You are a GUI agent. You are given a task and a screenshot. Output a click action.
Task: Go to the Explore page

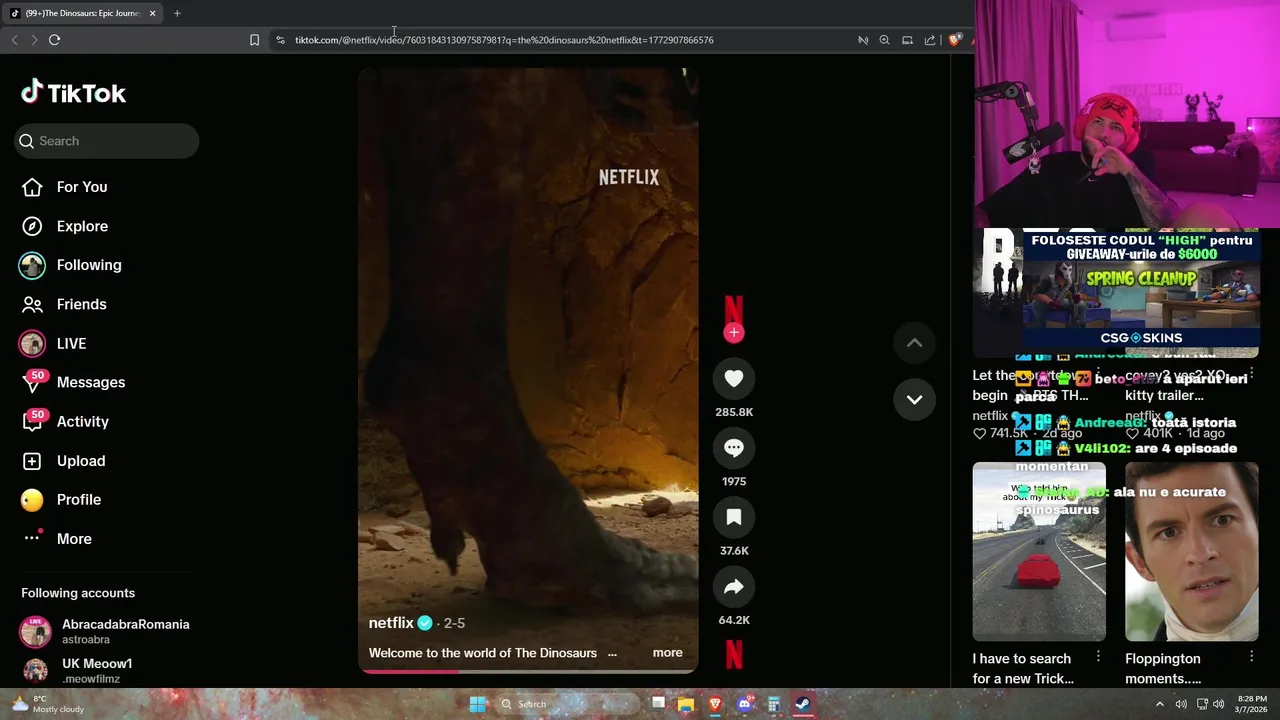click(x=82, y=226)
